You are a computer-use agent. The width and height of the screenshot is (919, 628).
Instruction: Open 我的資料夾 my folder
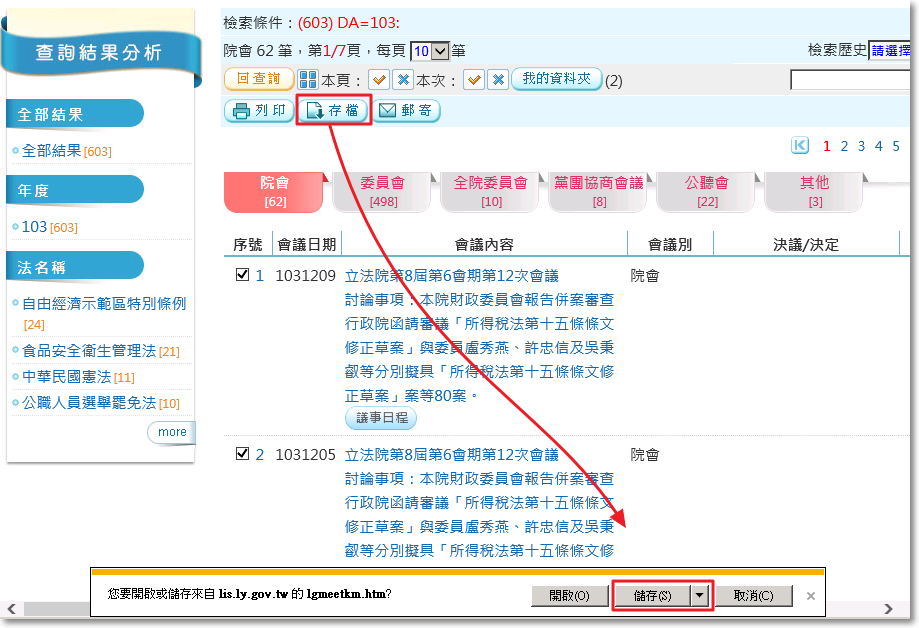pyautogui.click(x=556, y=80)
